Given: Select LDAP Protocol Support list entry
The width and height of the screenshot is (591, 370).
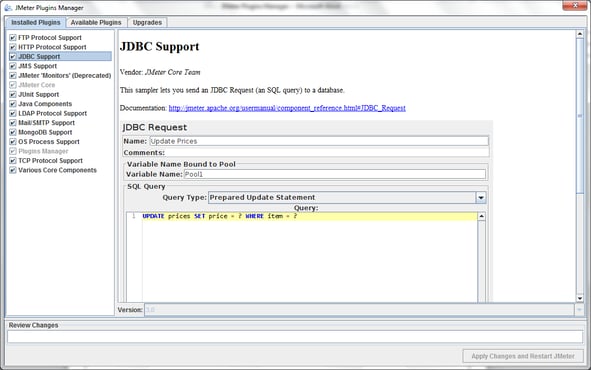Looking at the screenshot, I should point(52,113).
